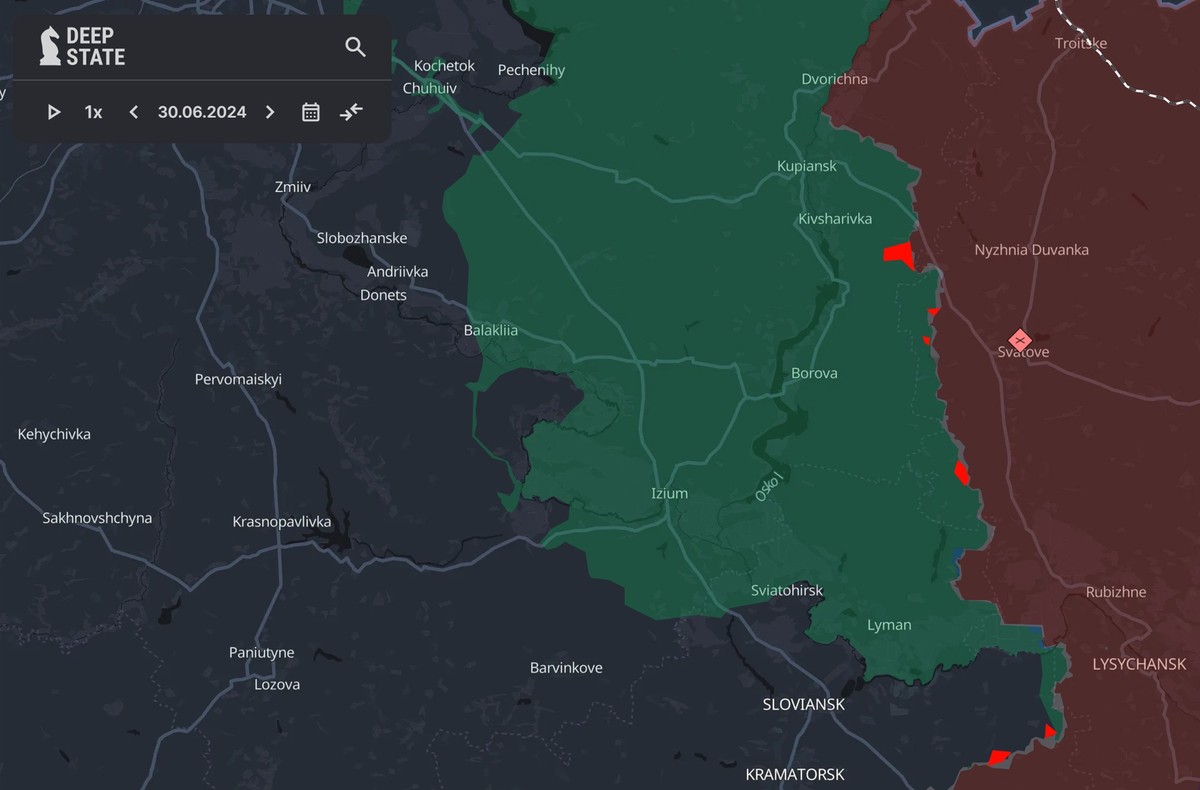
Task: Click the Donets label
Action: click(x=384, y=295)
